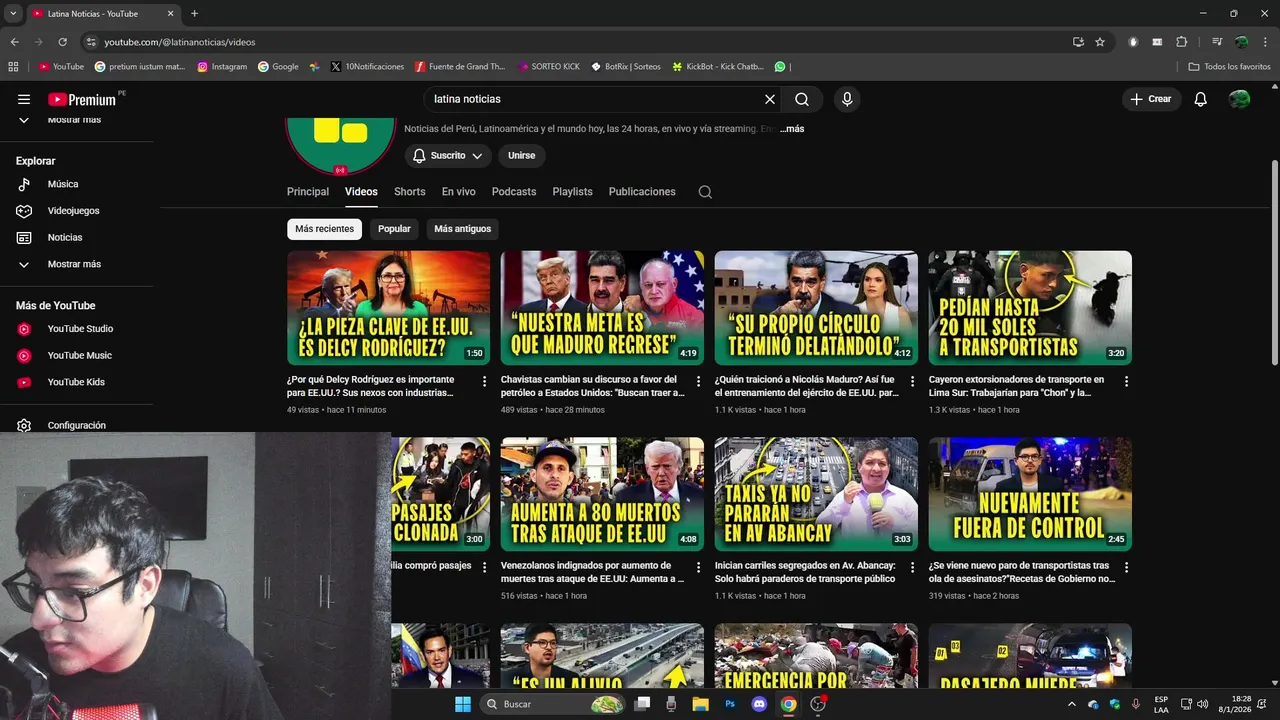
Task: Open Chrome media controls icon
Action: [x=1217, y=42]
